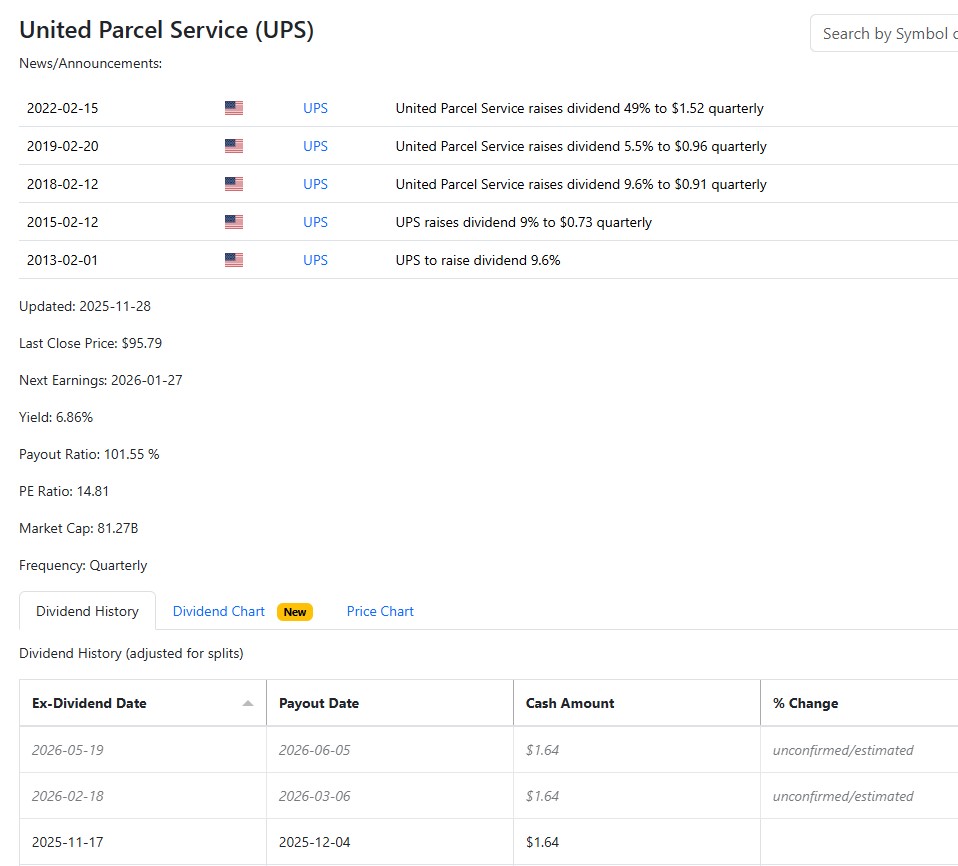
Task: Open the UPS link for the 49% dividend raise
Action: 315,108
